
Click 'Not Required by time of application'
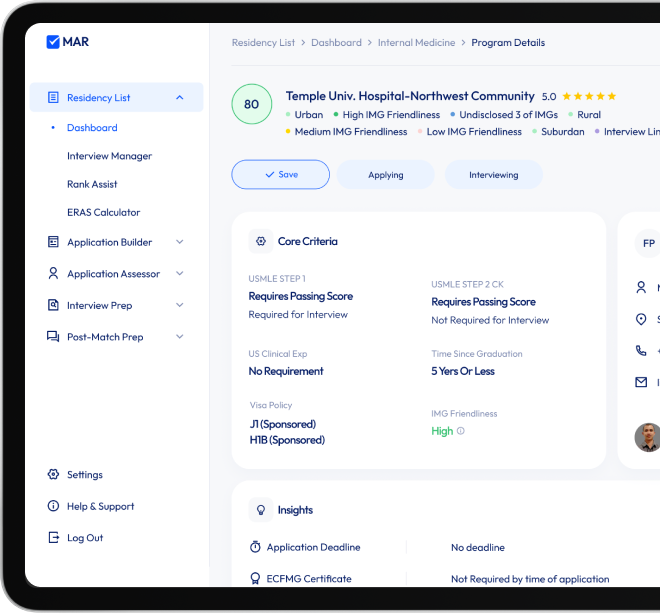pyautogui.click(x=530, y=579)
